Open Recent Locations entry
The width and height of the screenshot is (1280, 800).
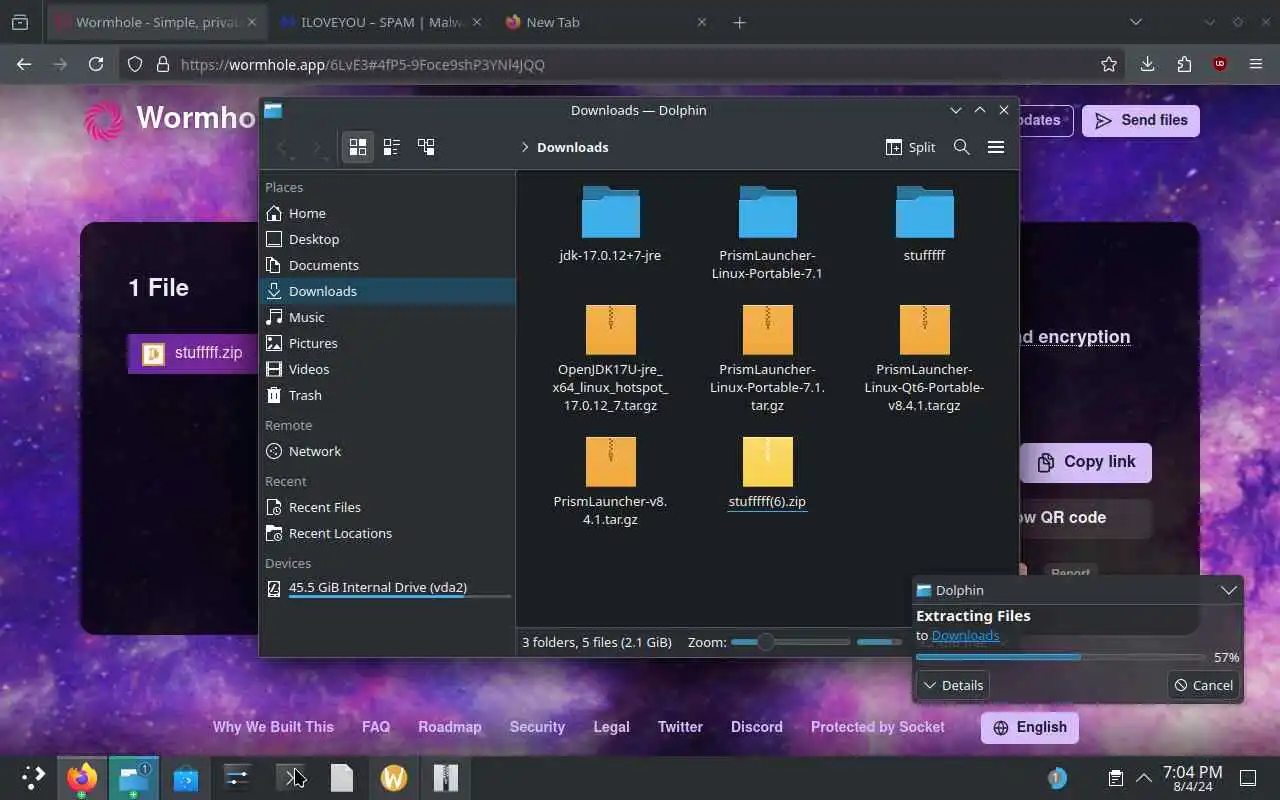coord(388,533)
